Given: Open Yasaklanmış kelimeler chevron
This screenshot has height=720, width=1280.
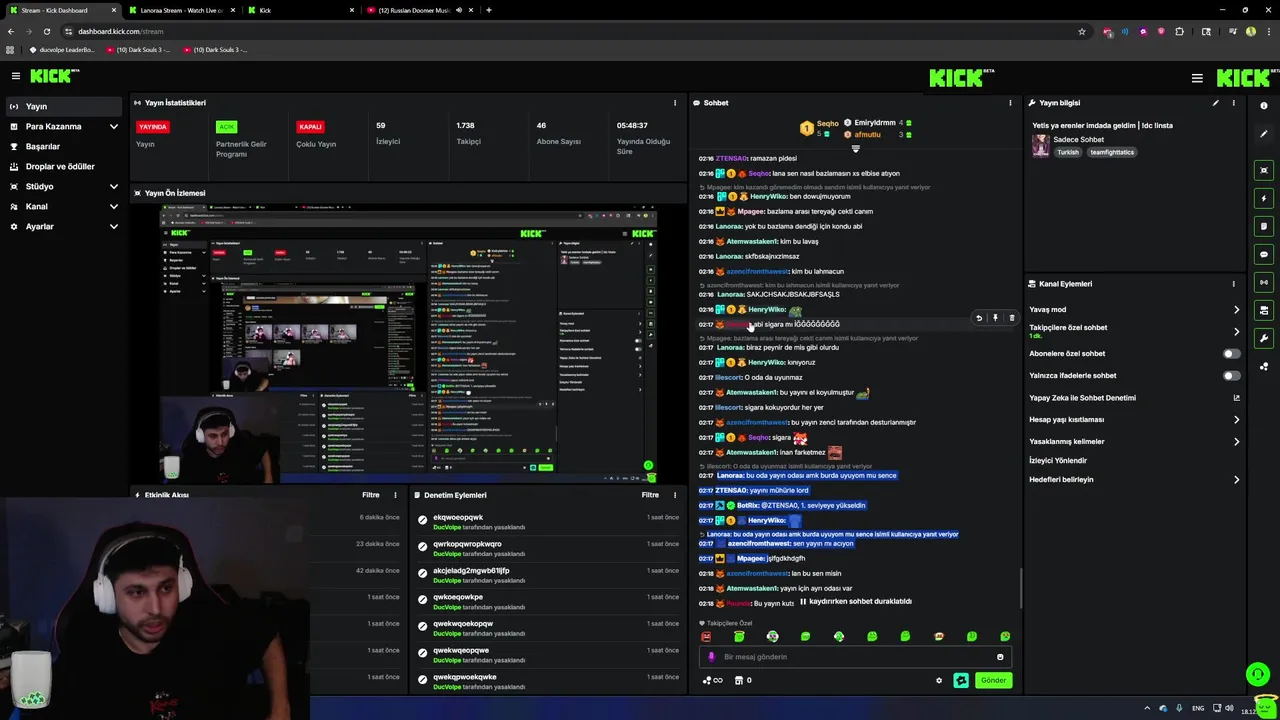Looking at the screenshot, I should coord(1236,442).
